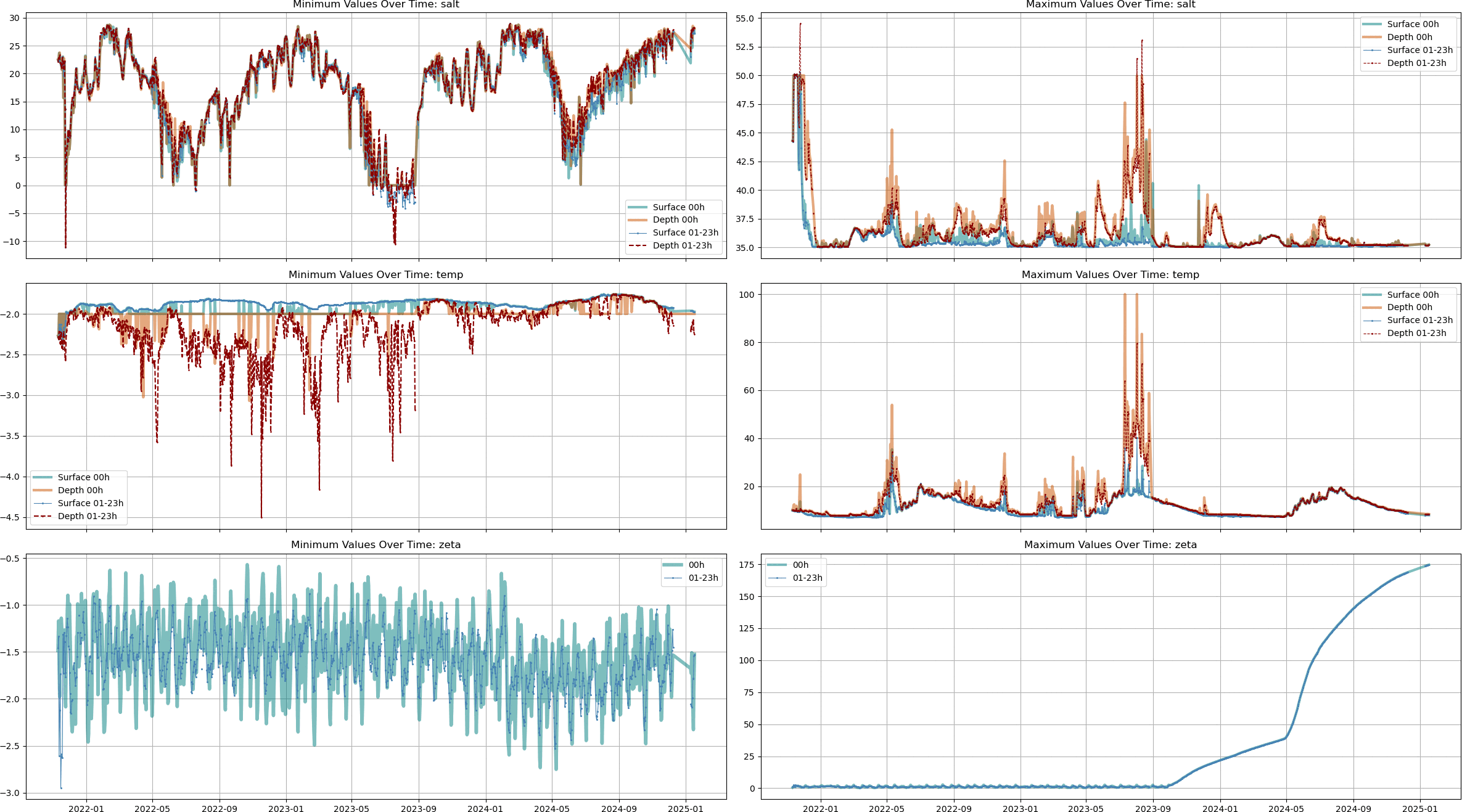1462x812 pixels.
Task: Click x-axis label '2025-01' under maximum zeta plot
Action: (x=1420, y=809)
